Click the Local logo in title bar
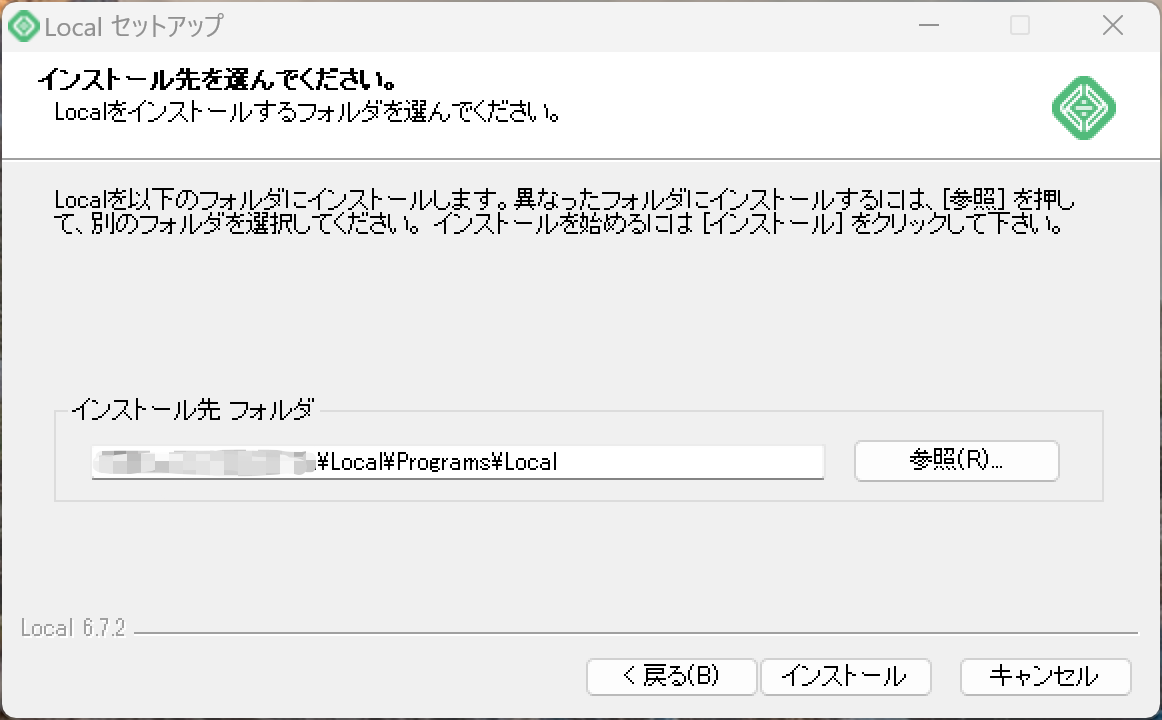Screen dimensions: 1162x720 [x=23, y=26]
